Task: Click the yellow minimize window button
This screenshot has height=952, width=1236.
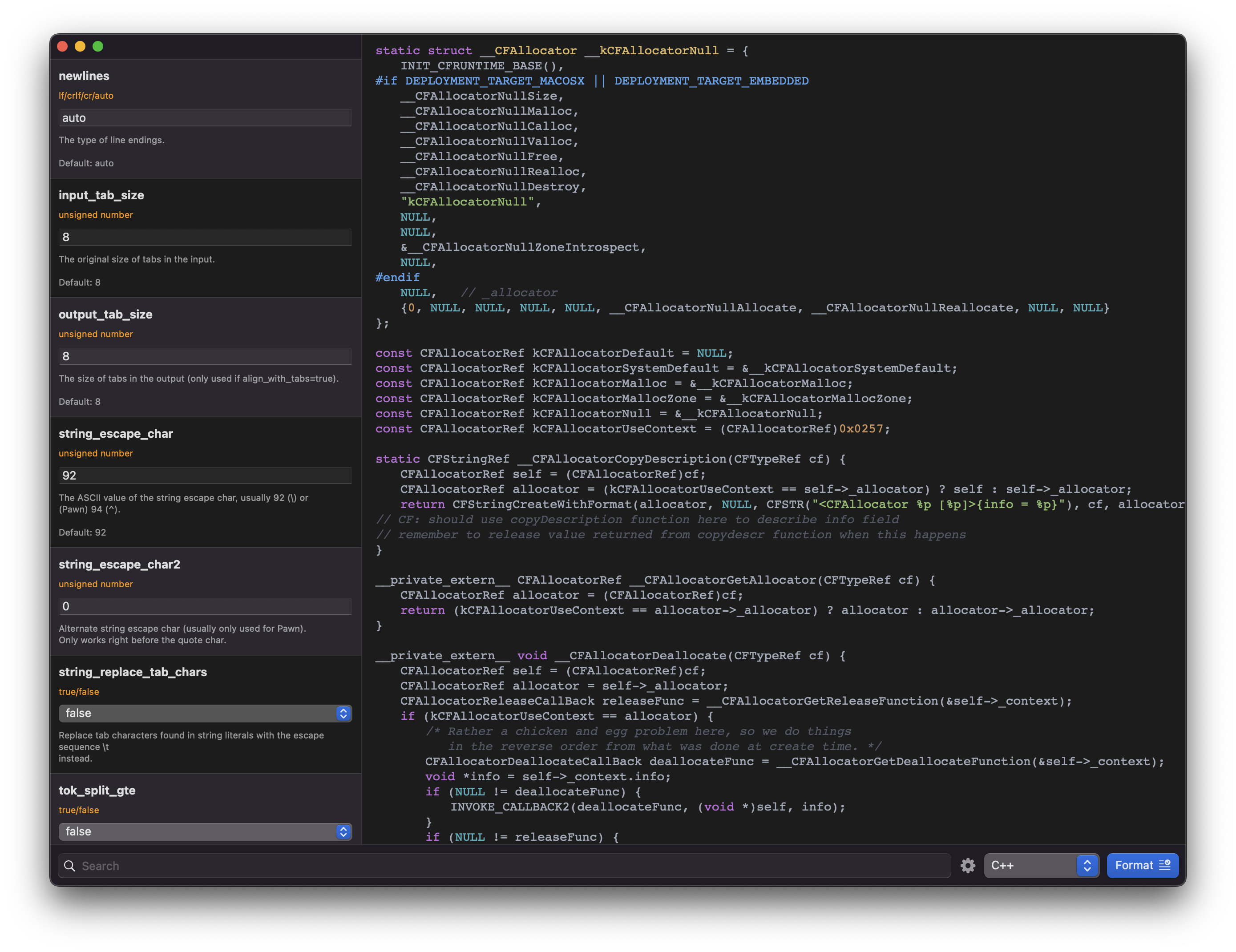Action: pyautogui.click(x=81, y=46)
